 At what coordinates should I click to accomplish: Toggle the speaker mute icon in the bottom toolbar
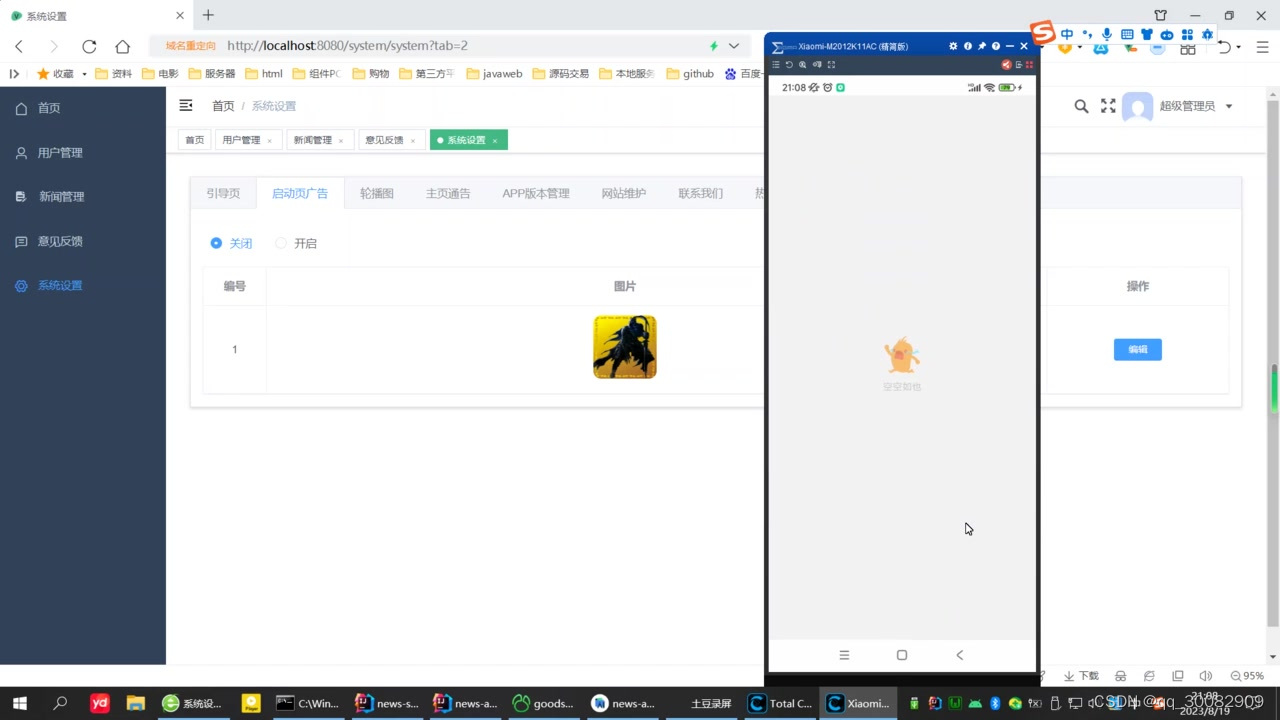1204,676
